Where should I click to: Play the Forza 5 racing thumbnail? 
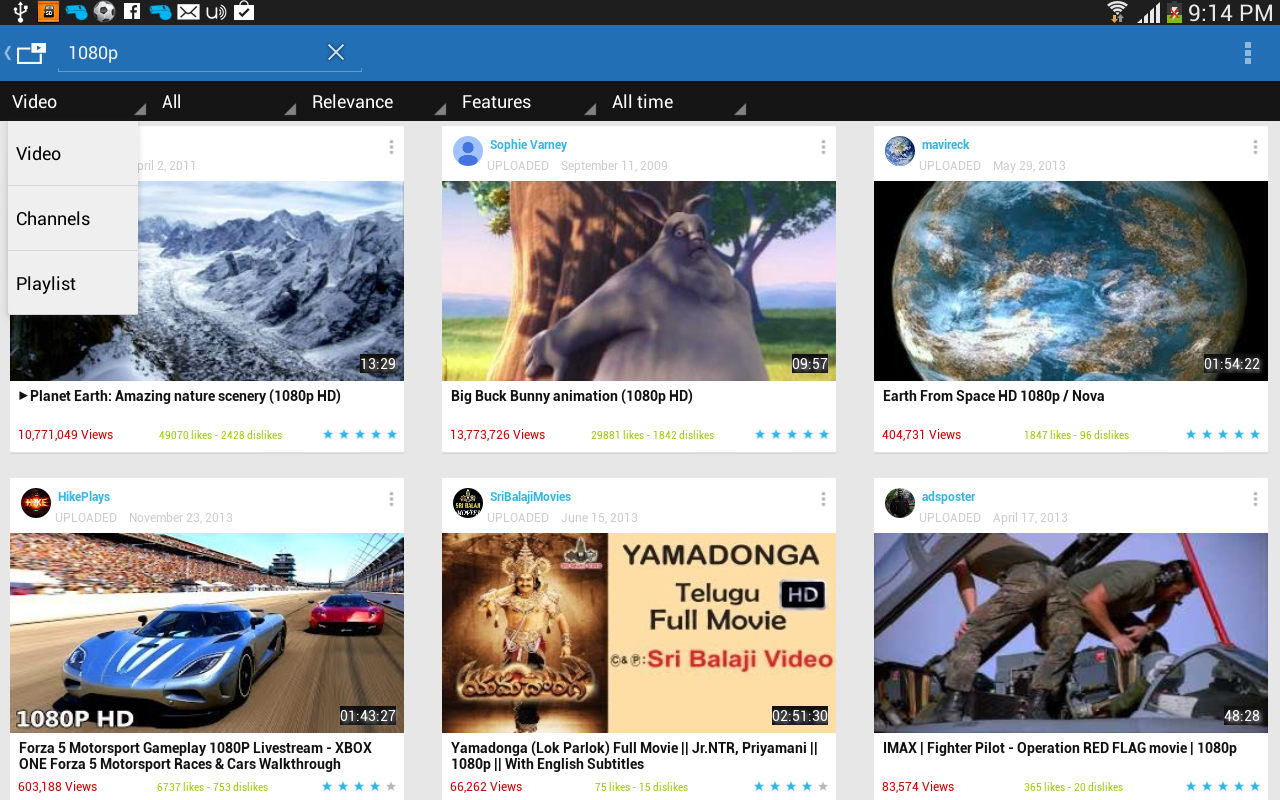207,633
